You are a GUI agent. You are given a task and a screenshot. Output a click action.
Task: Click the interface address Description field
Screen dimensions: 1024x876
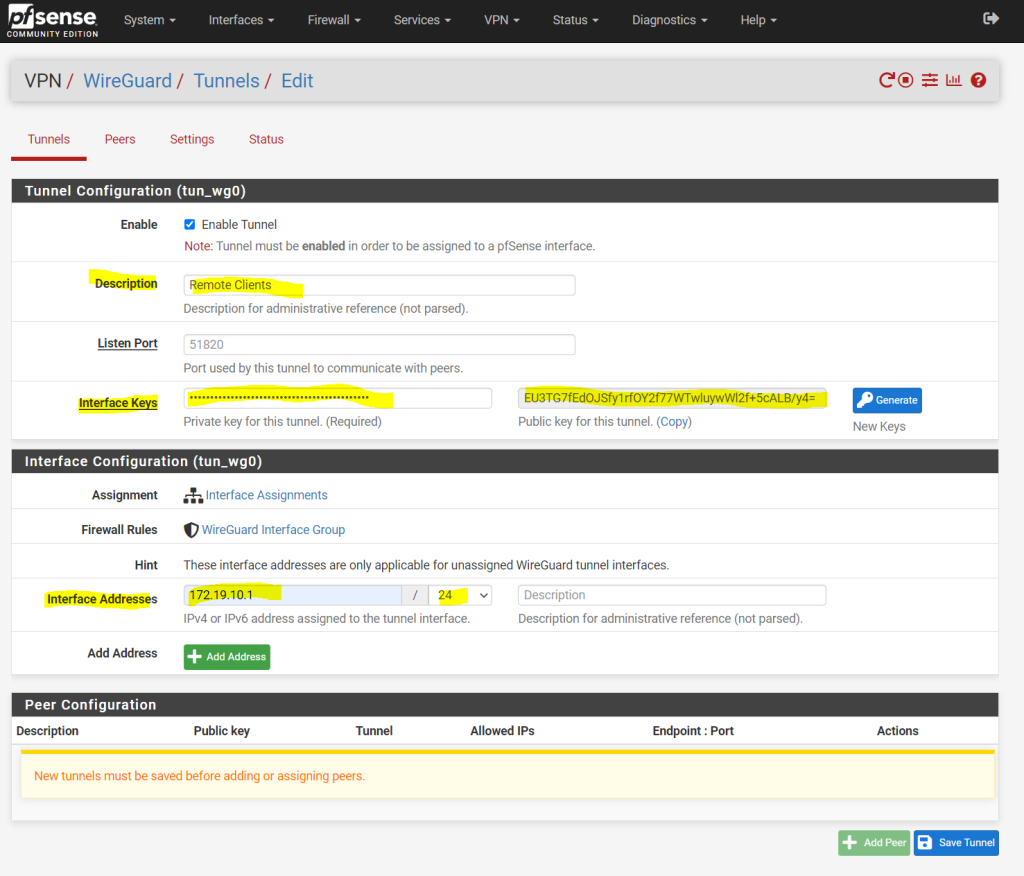pos(672,595)
